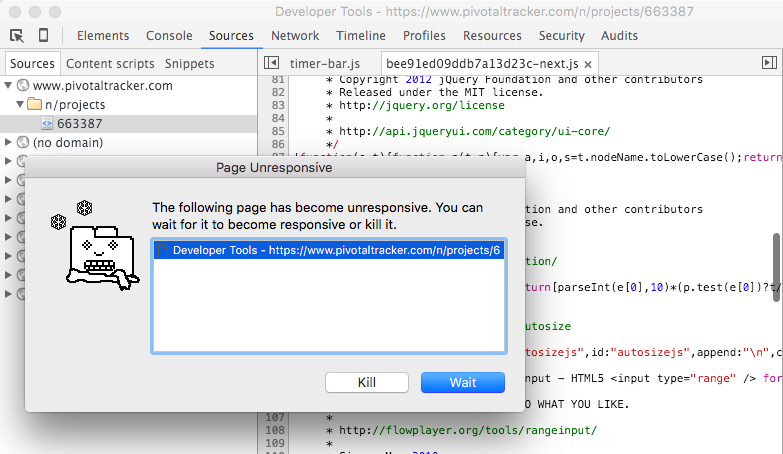Select the document icon beside 663387
Image resolution: width=783 pixels, height=454 pixels.
click(x=47, y=123)
